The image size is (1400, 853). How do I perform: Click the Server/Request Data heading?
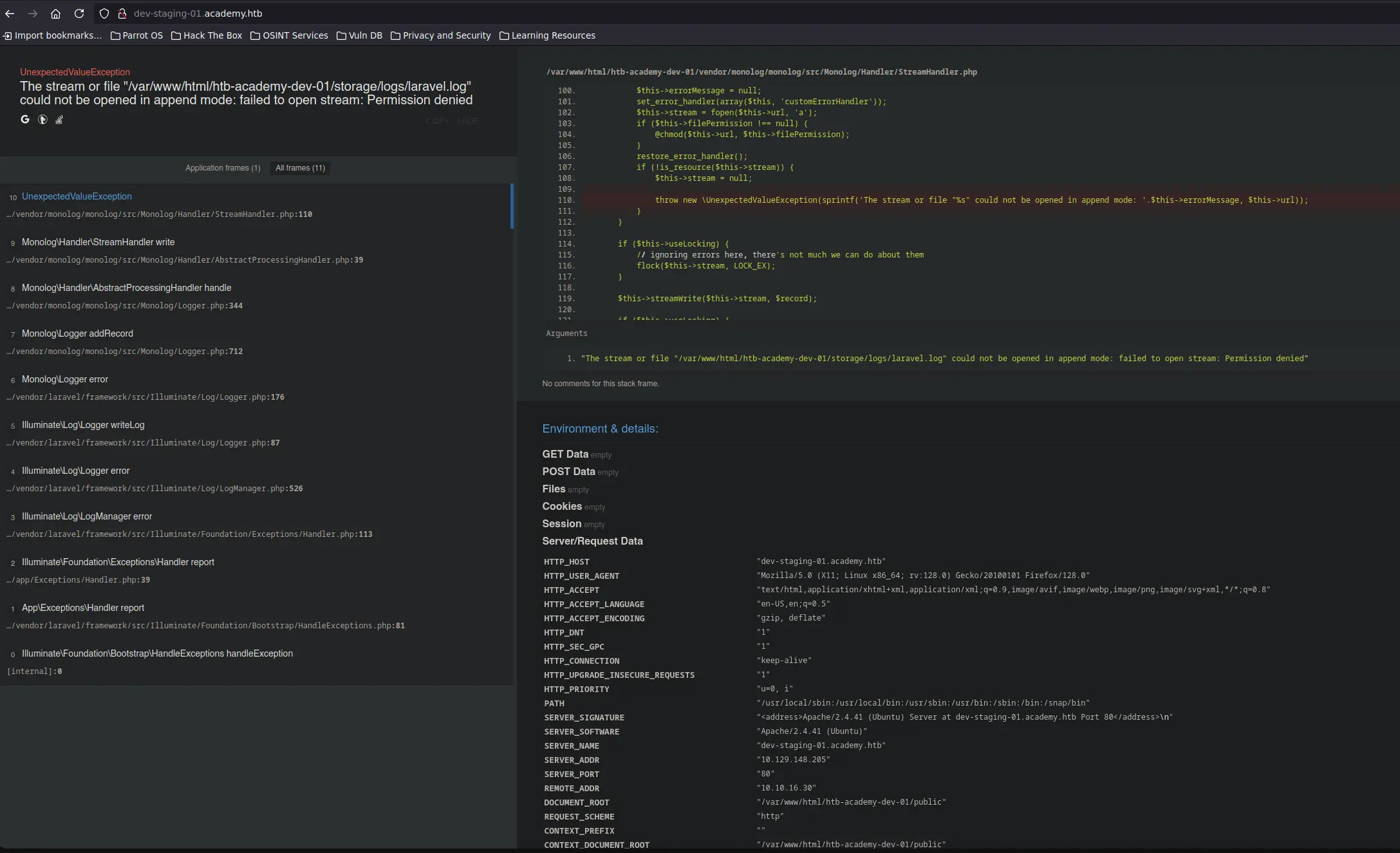tap(592, 541)
